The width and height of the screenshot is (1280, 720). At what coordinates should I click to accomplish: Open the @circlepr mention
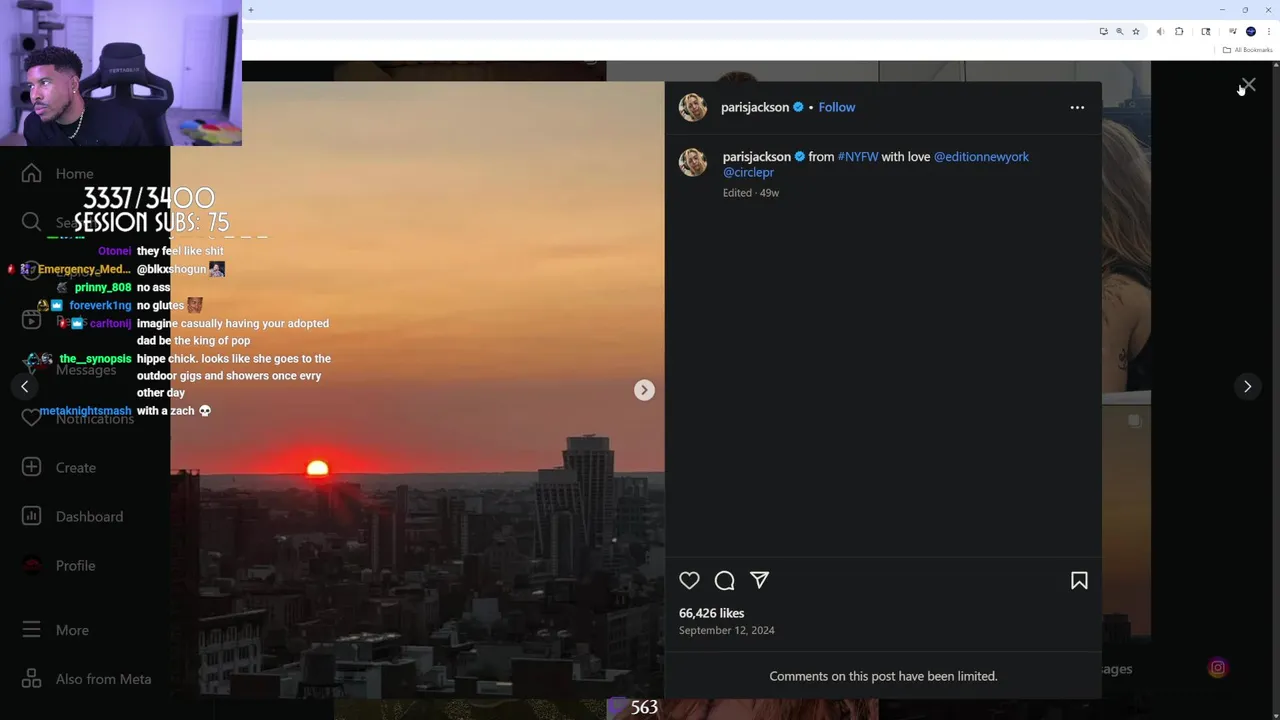748,172
